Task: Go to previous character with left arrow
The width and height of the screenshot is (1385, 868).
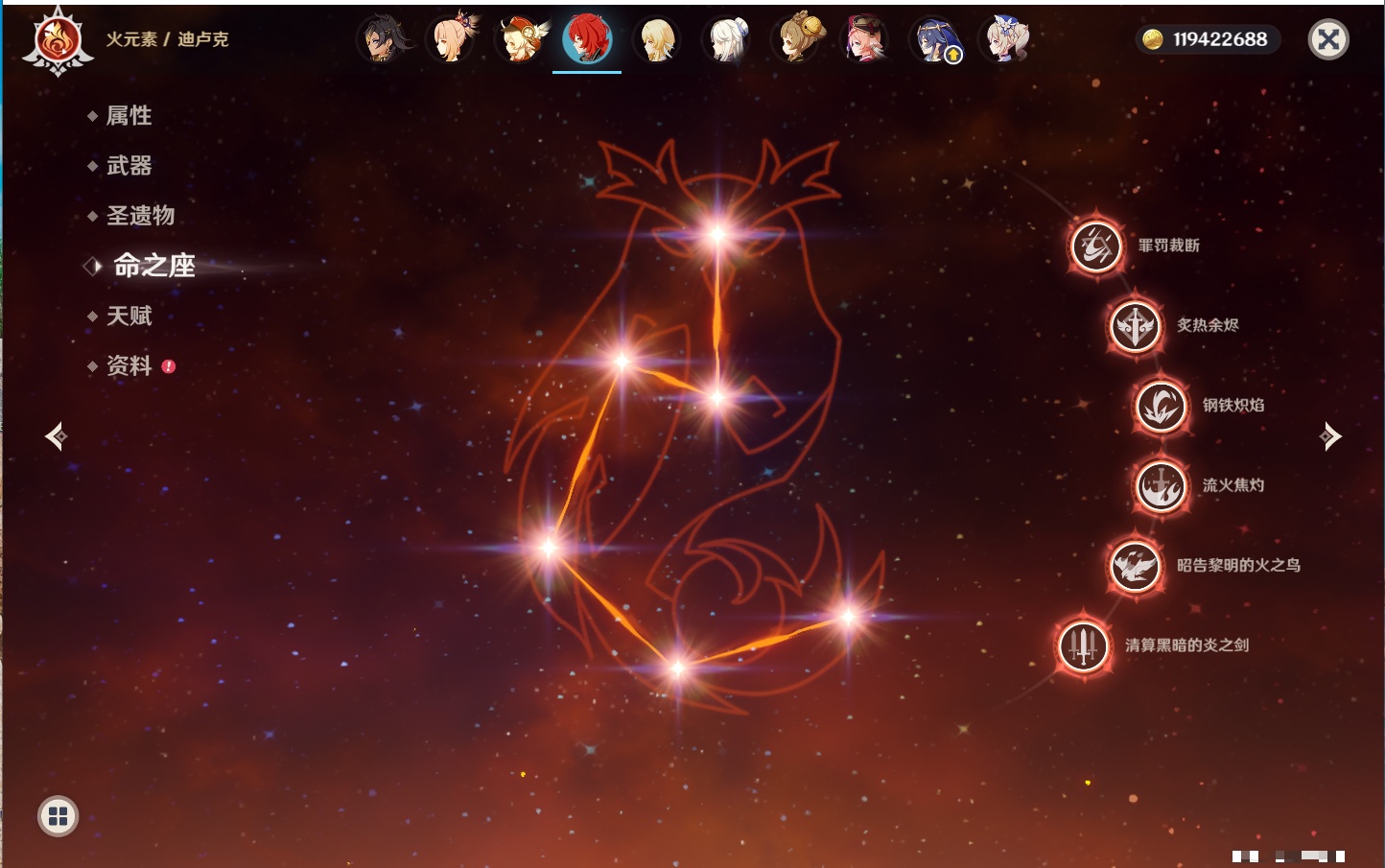Action: pos(57,436)
